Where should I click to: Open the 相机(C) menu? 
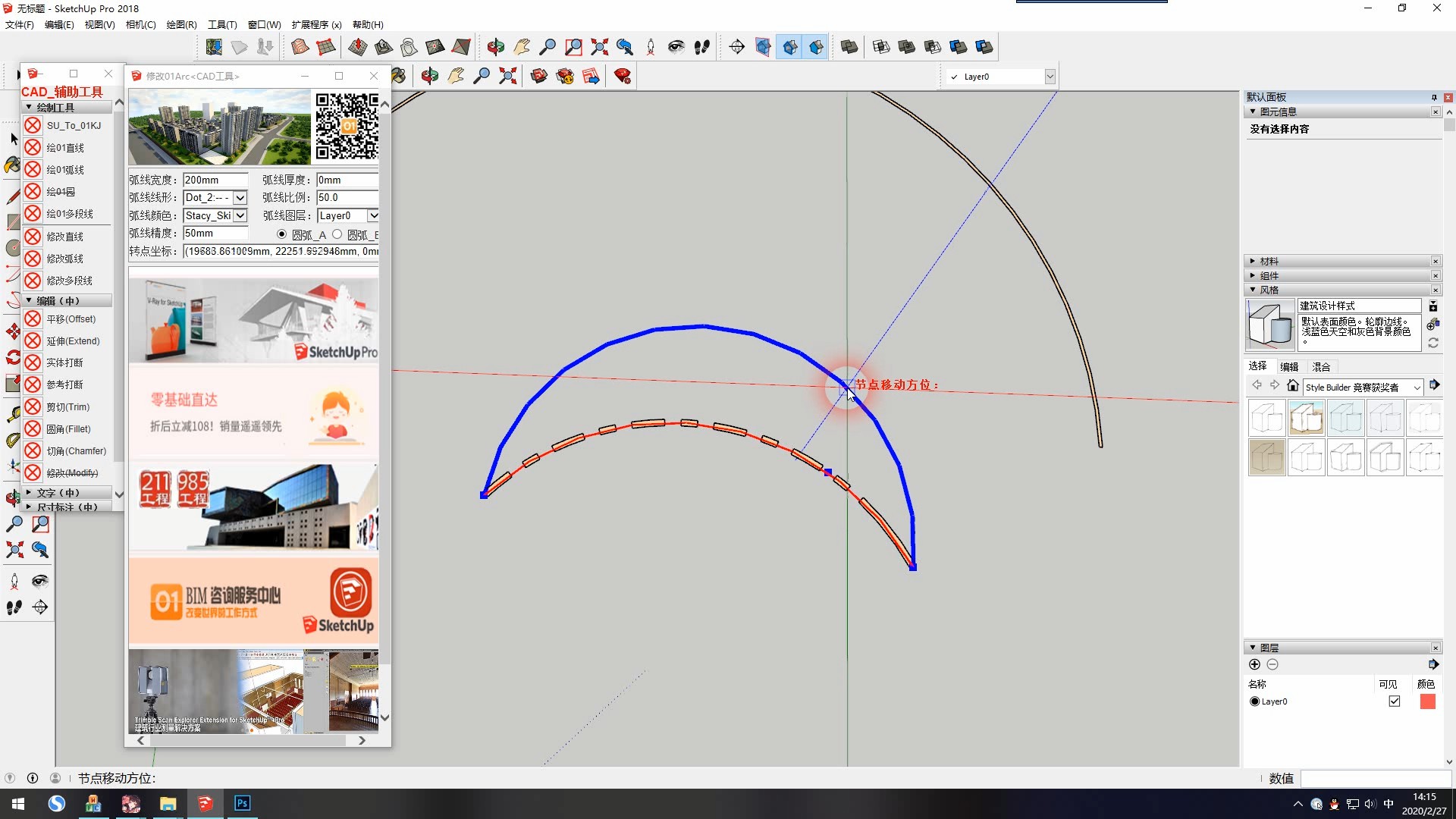coord(141,25)
